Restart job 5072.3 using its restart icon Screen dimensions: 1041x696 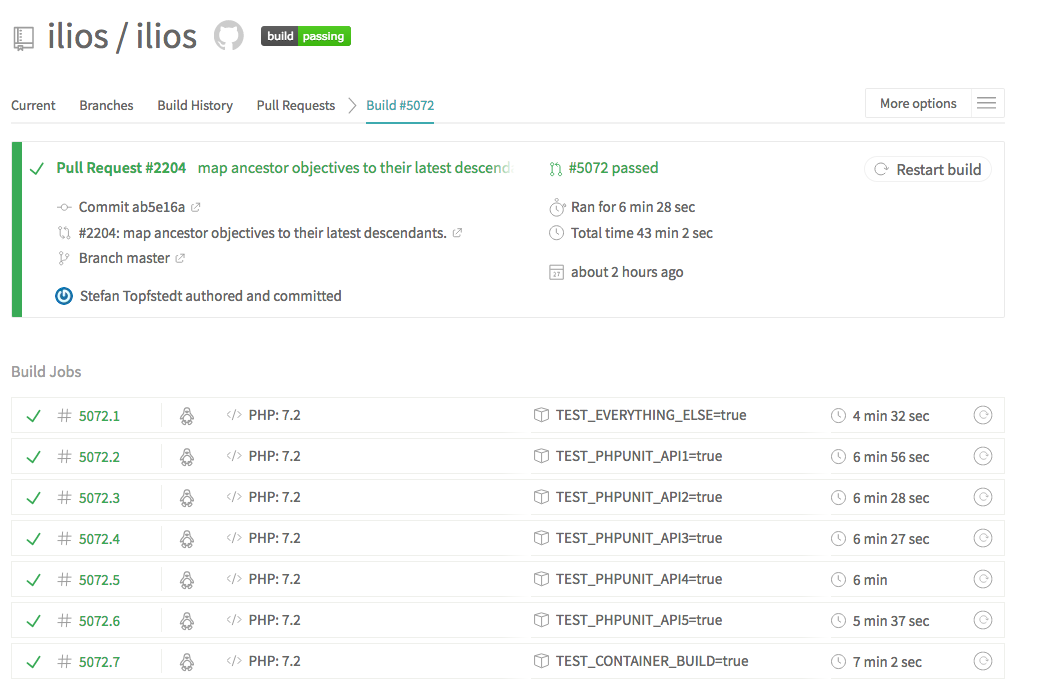(983, 497)
